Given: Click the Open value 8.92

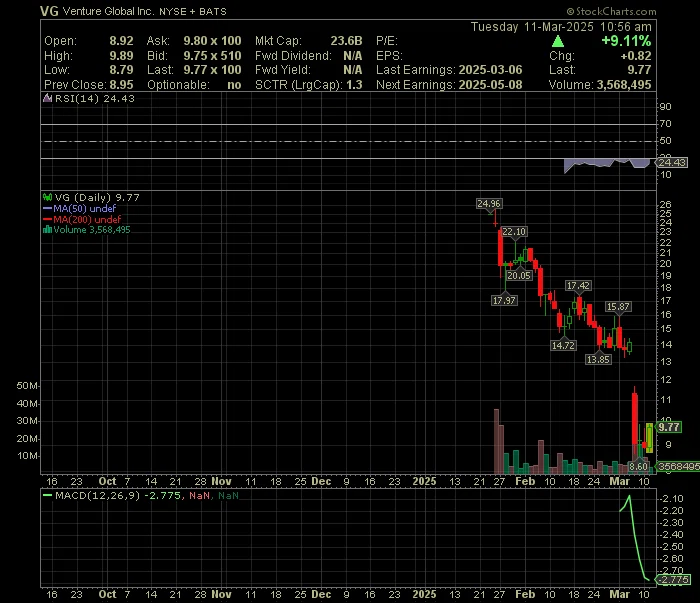Looking at the screenshot, I should [121, 41].
